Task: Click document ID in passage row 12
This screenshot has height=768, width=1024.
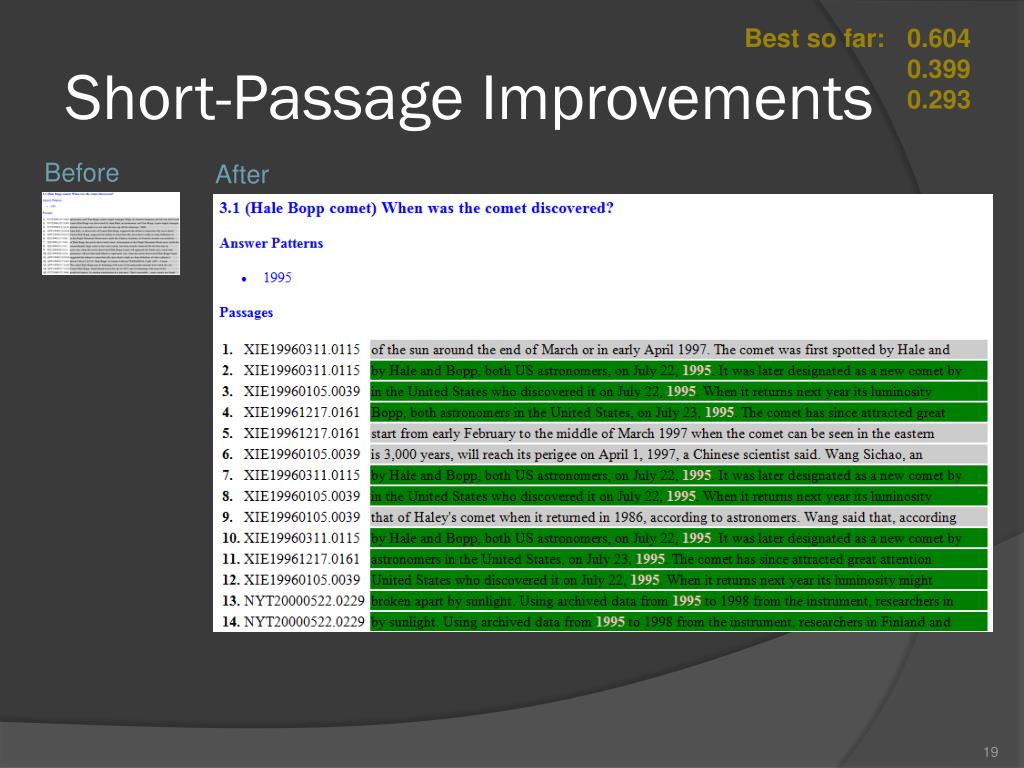Action: 302,580
